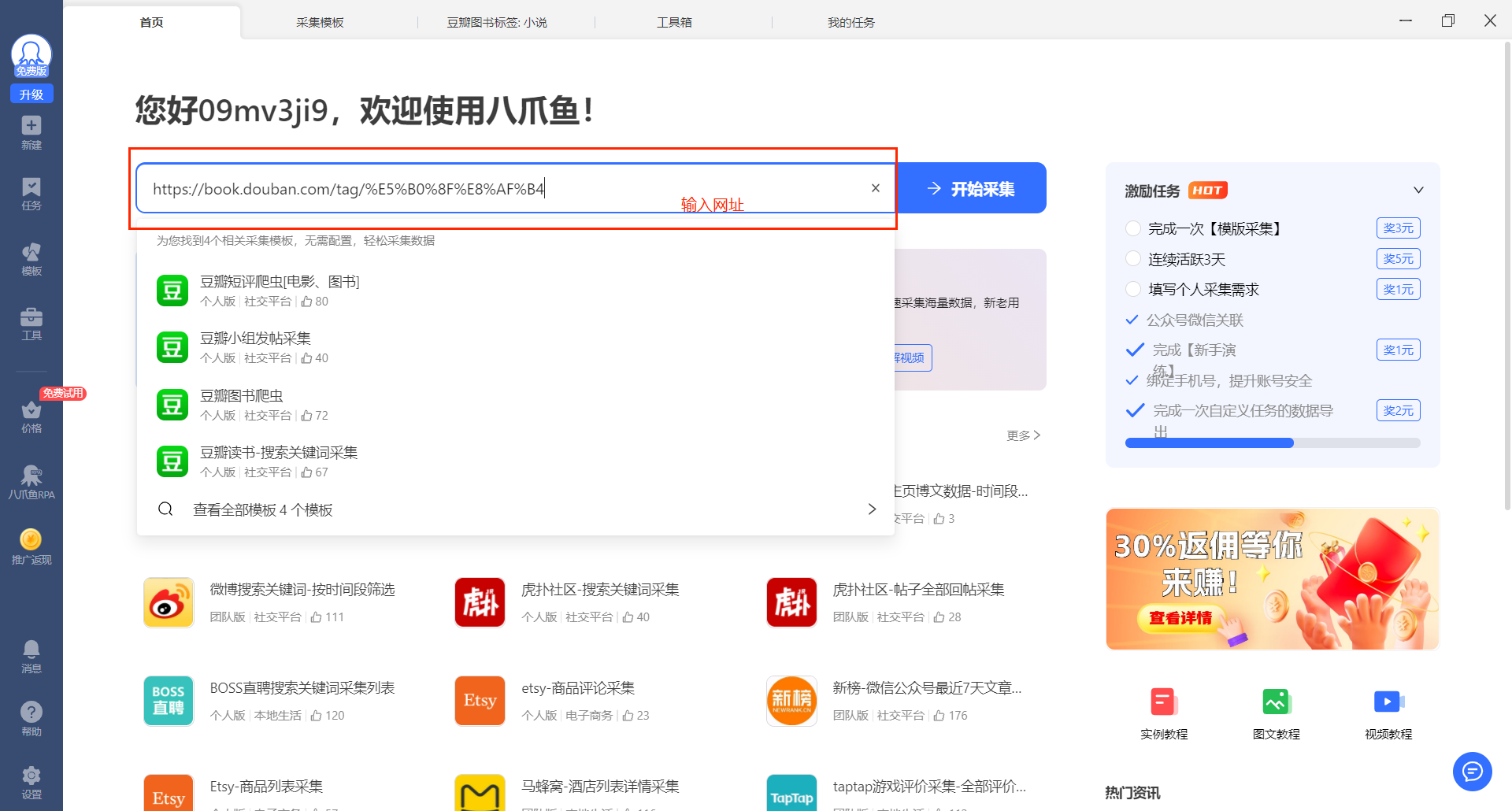Image resolution: width=1512 pixels, height=811 pixels.
Task: Open 新榜-微信公众号 template icon
Action: pyautogui.click(x=791, y=701)
